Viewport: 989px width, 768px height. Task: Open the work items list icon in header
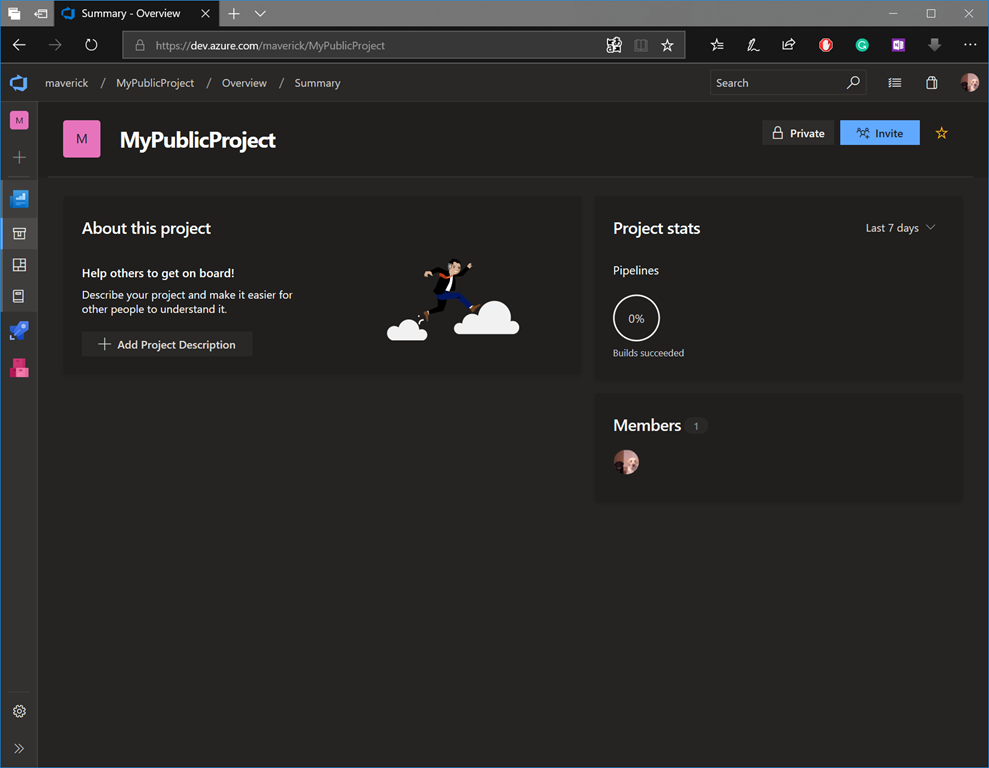pos(894,83)
